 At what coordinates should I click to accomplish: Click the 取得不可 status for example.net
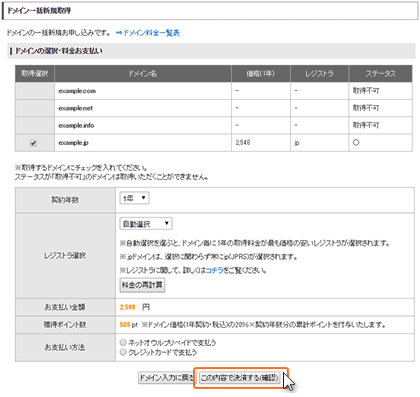coord(366,108)
